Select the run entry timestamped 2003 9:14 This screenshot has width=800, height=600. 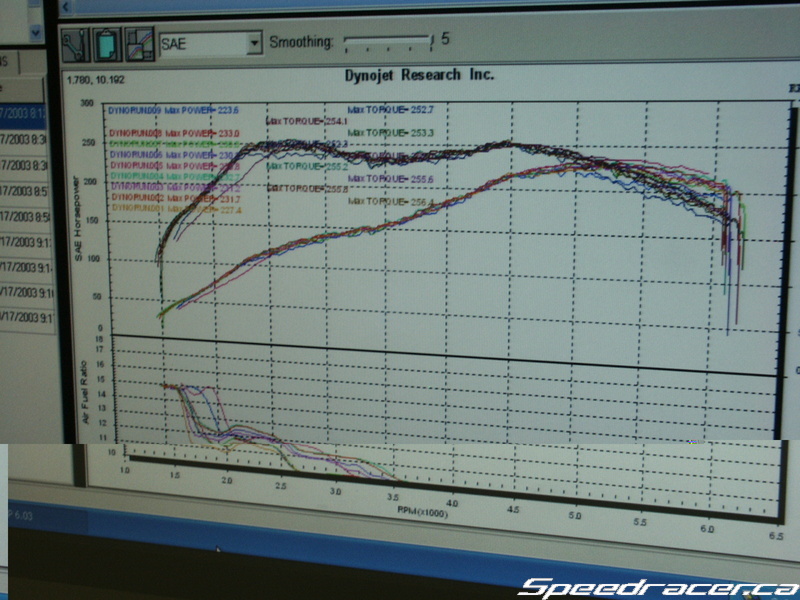[24, 268]
